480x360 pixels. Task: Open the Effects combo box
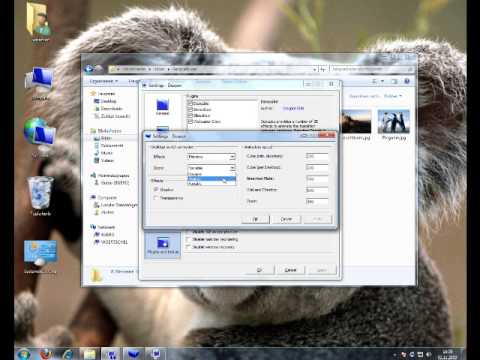tap(211, 157)
